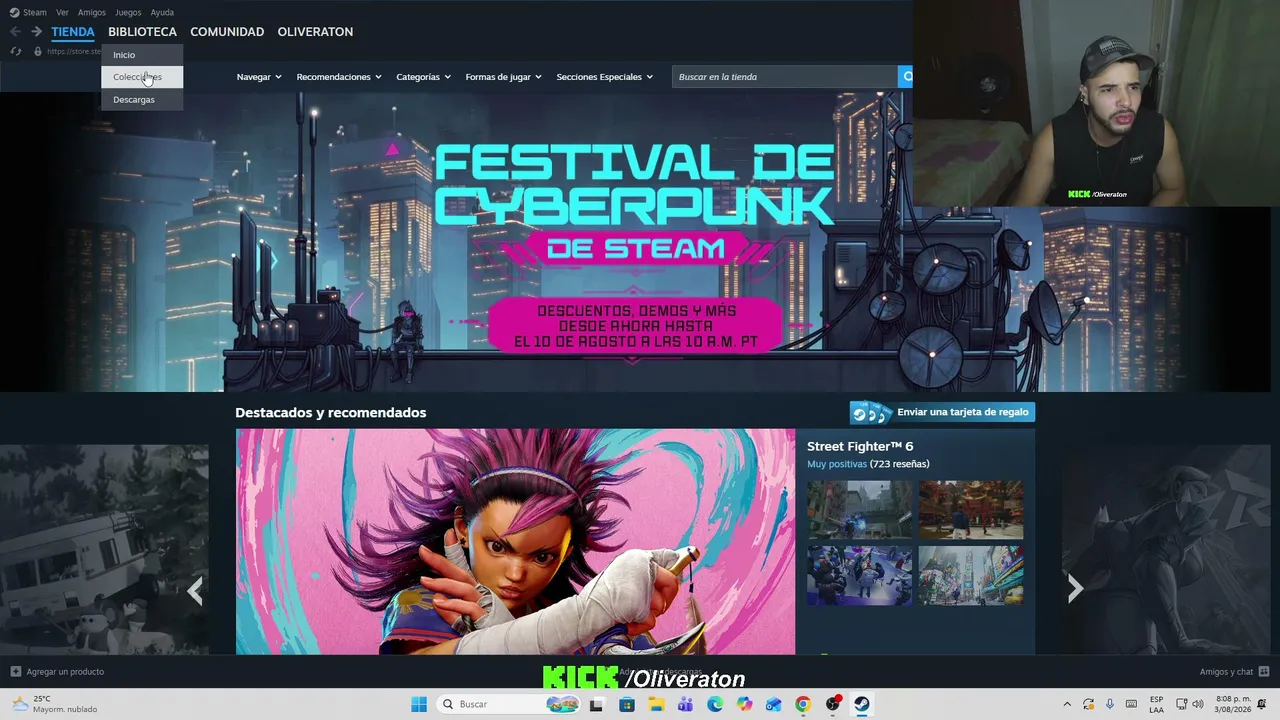Viewport: 1280px width, 720px height.
Task: Open the notification bell in the system tray
Action: pyautogui.click(x=1261, y=704)
